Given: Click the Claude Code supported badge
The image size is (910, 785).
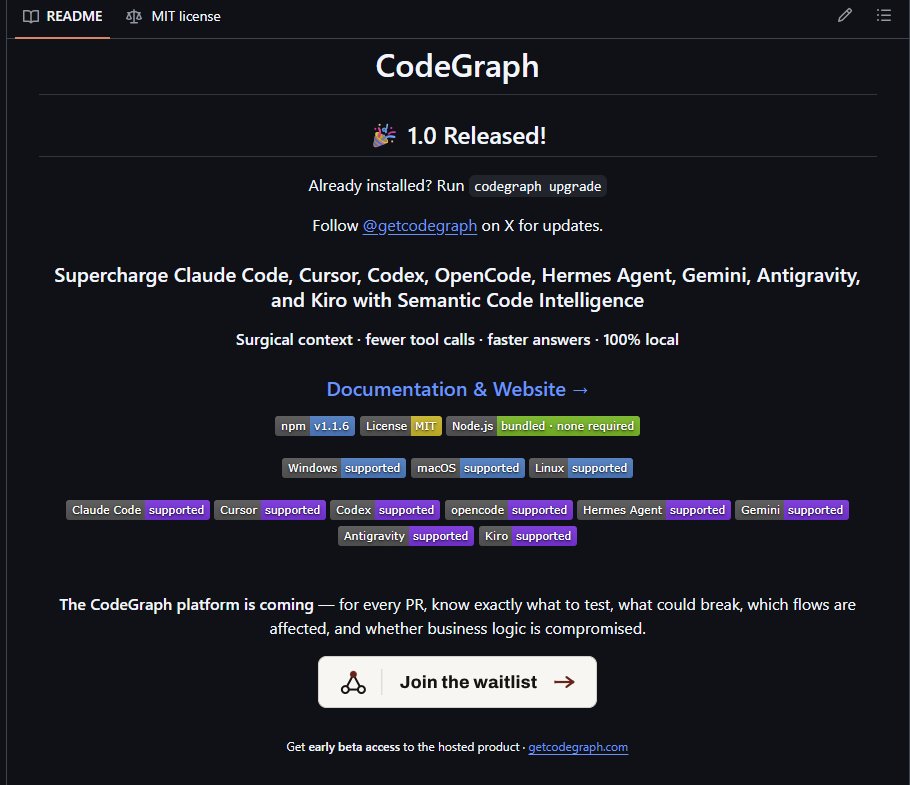Looking at the screenshot, I should [x=138, y=510].
